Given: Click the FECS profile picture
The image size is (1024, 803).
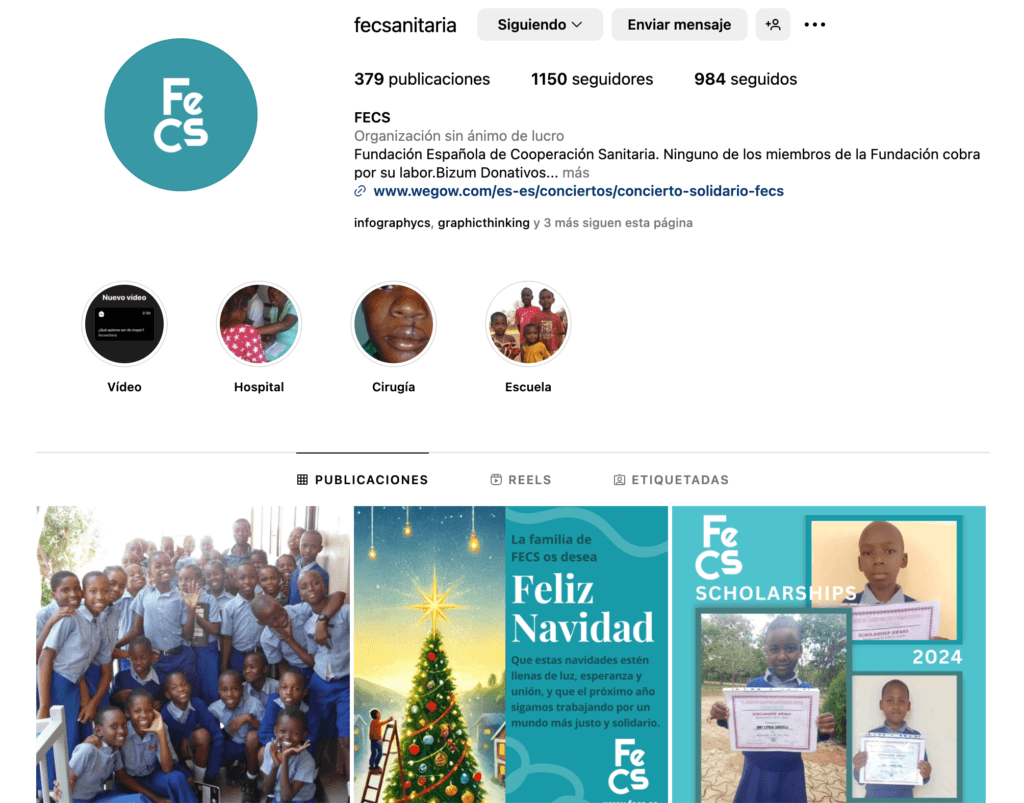Looking at the screenshot, I should (x=181, y=115).
